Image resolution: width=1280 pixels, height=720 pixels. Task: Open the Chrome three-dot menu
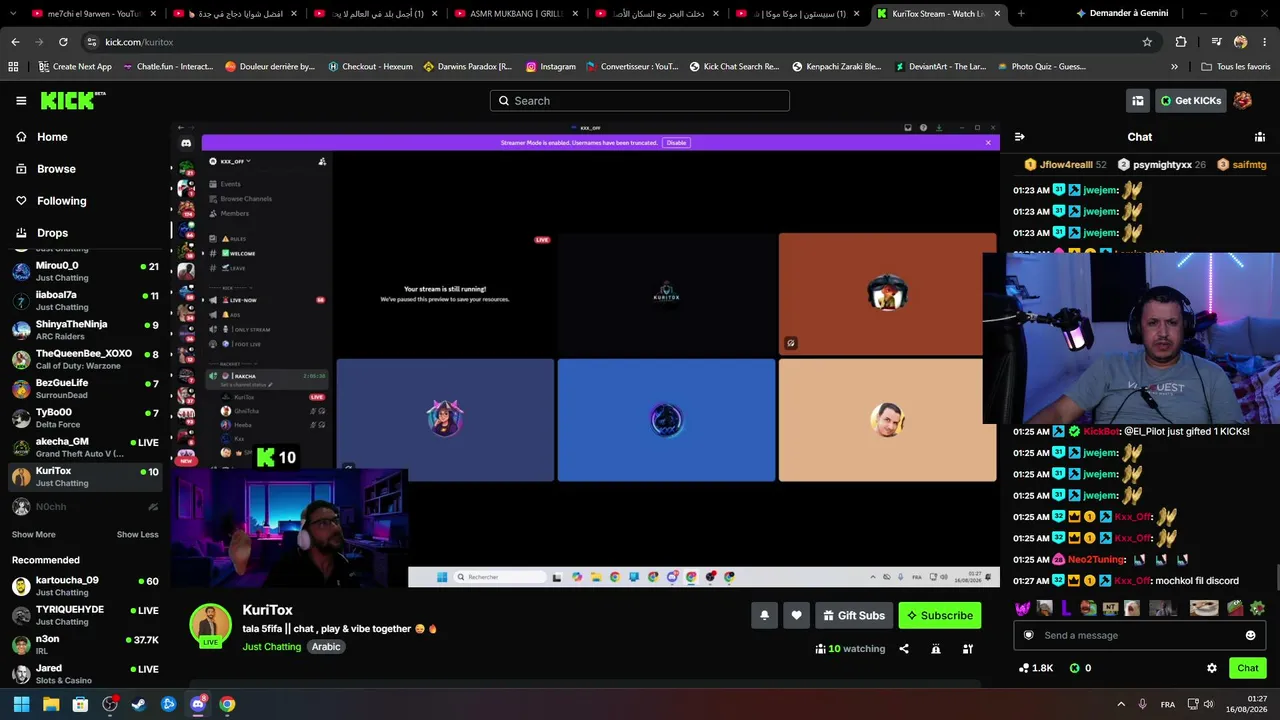click(x=1263, y=42)
